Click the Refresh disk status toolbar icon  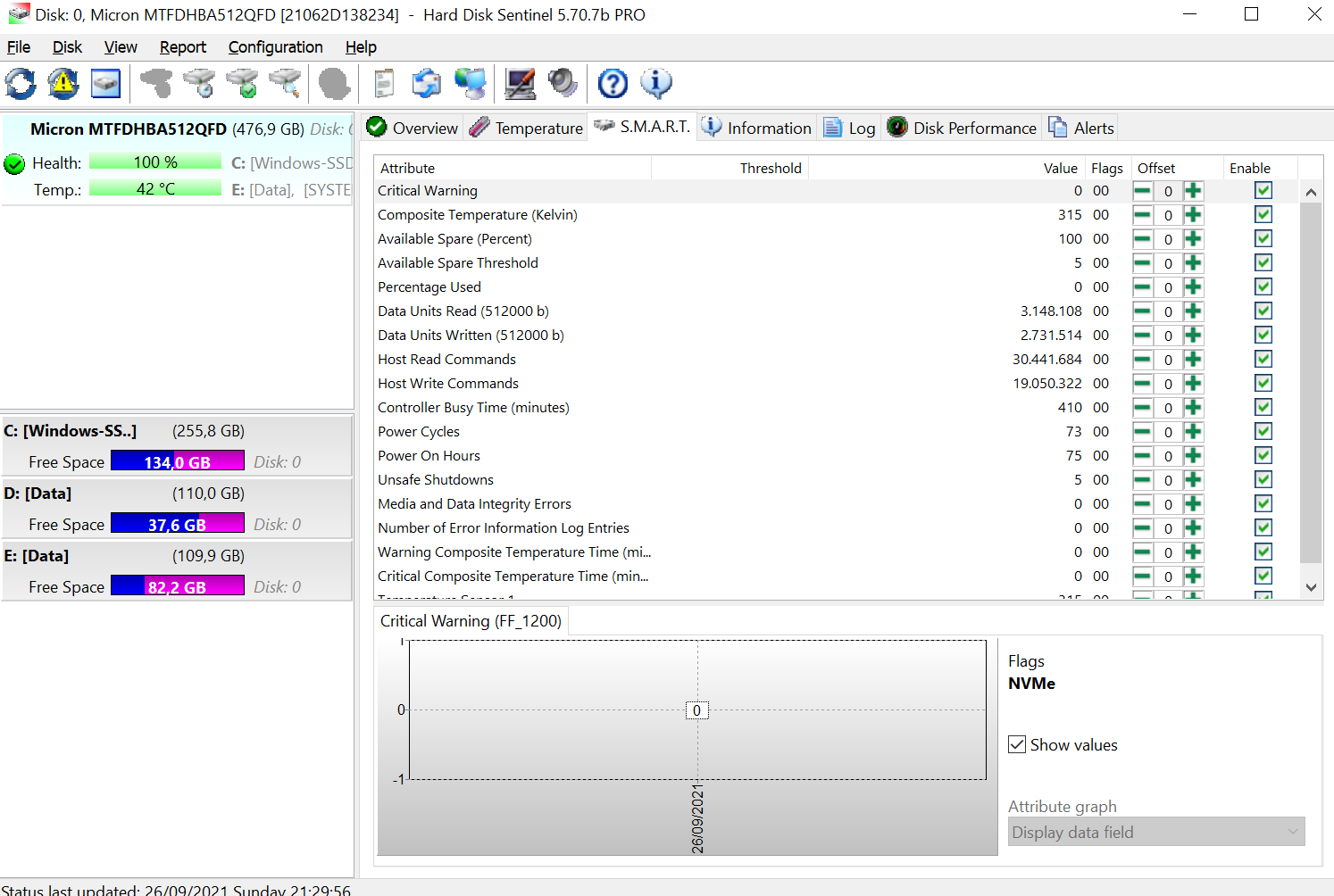click(21, 84)
